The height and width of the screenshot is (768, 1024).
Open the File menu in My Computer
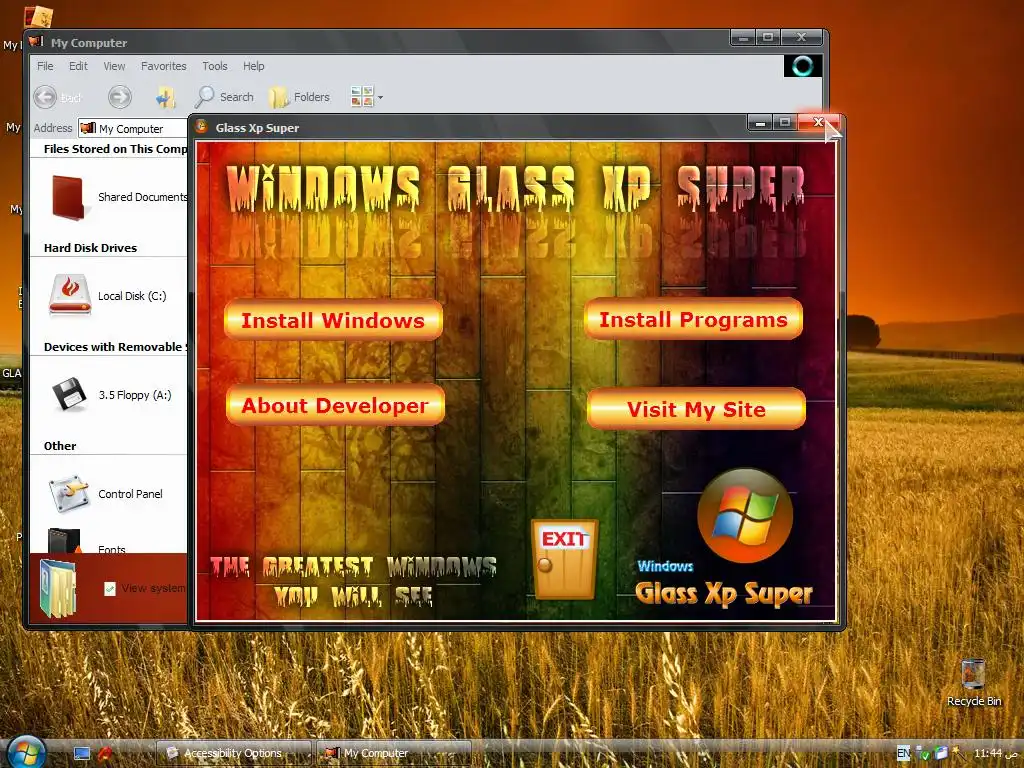45,66
